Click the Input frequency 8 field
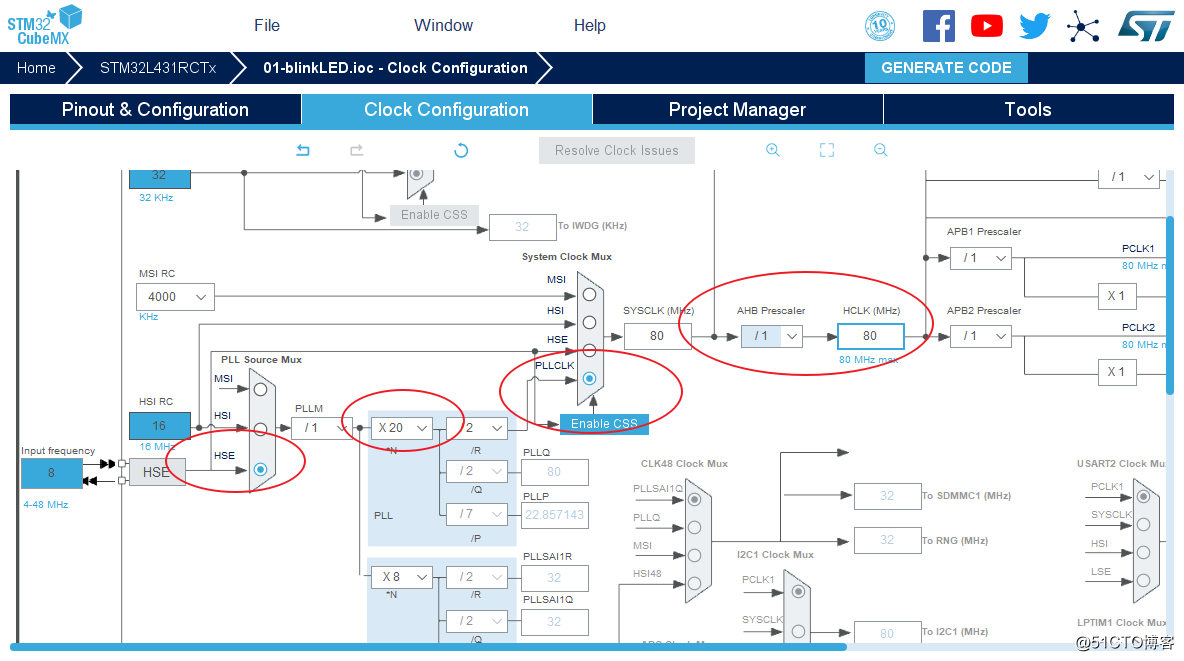Image resolution: width=1184 pixels, height=661 pixels. [x=51, y=473]
